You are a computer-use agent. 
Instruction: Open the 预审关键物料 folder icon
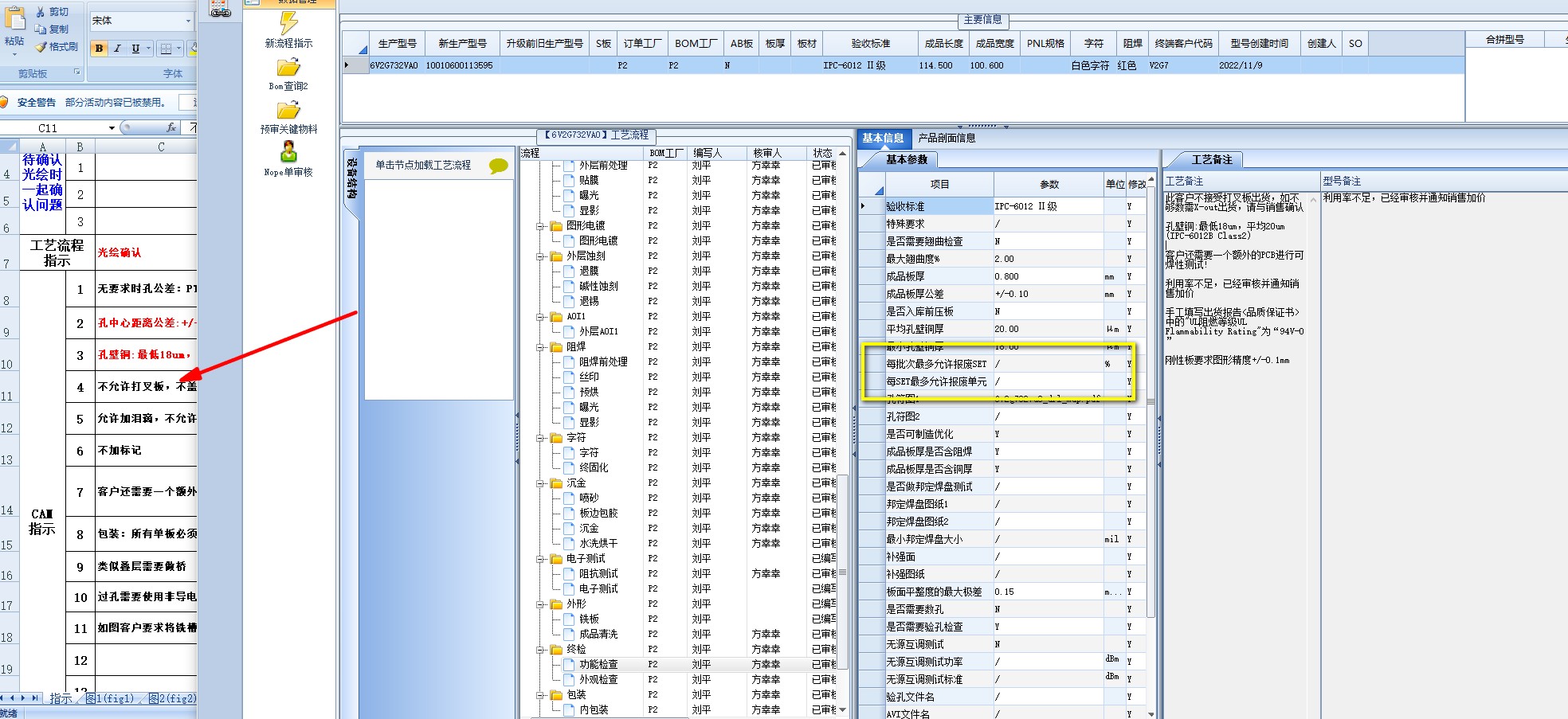[288, 111]
